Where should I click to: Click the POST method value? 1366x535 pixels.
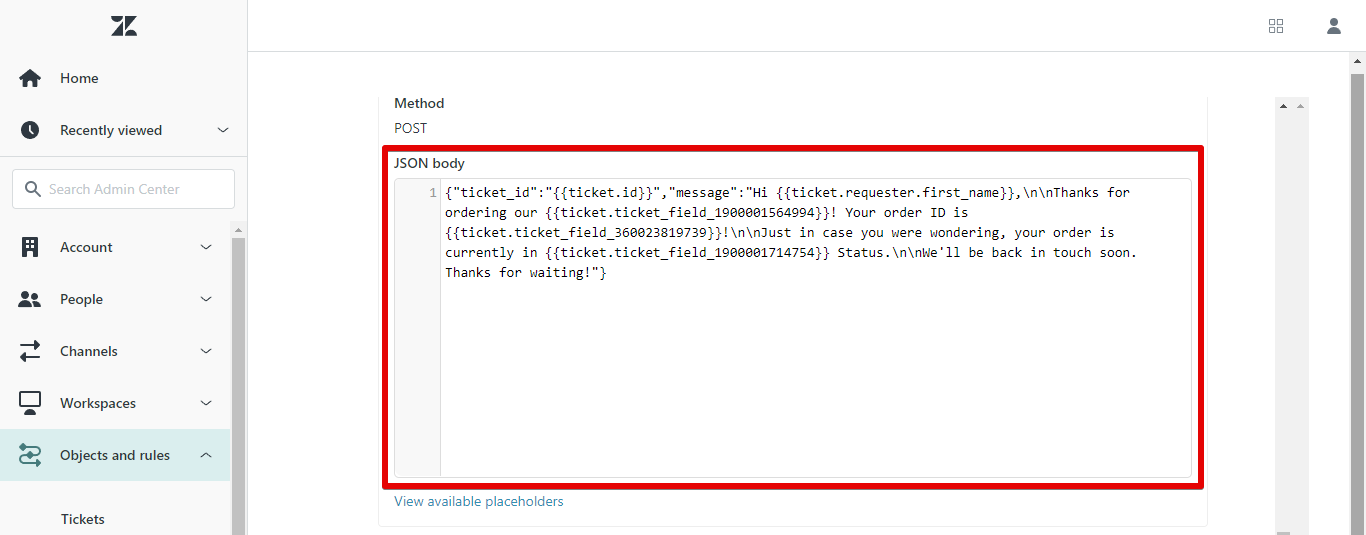tap(410, 128)
